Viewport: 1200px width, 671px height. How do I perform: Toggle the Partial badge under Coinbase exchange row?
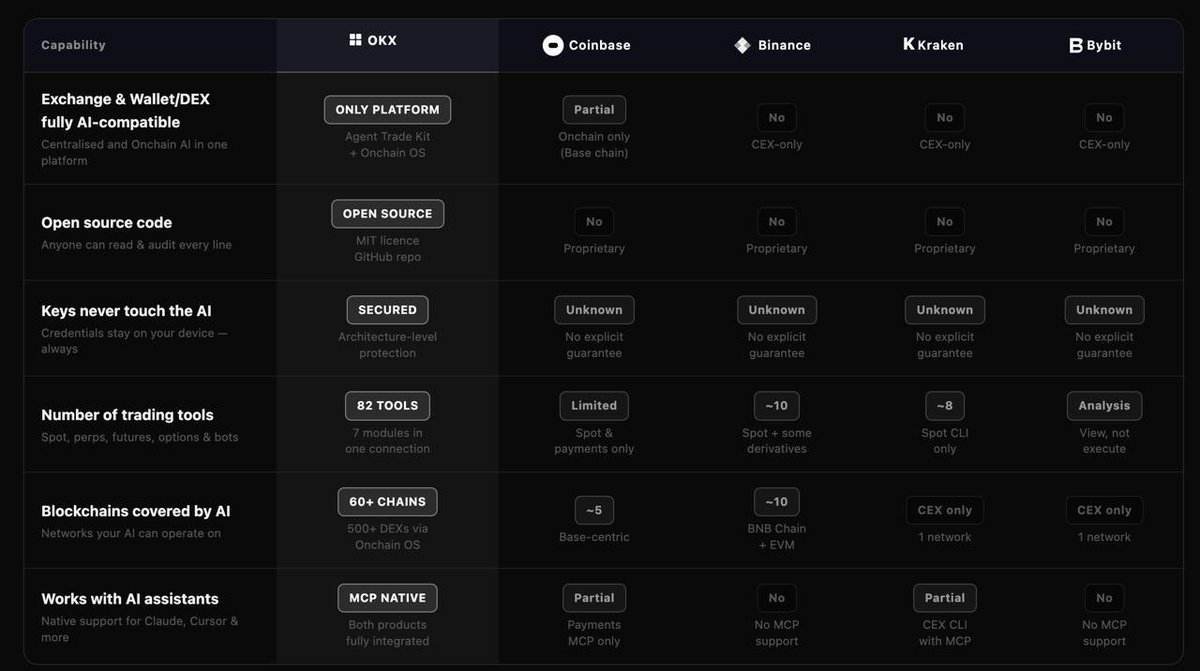point(594,109)
